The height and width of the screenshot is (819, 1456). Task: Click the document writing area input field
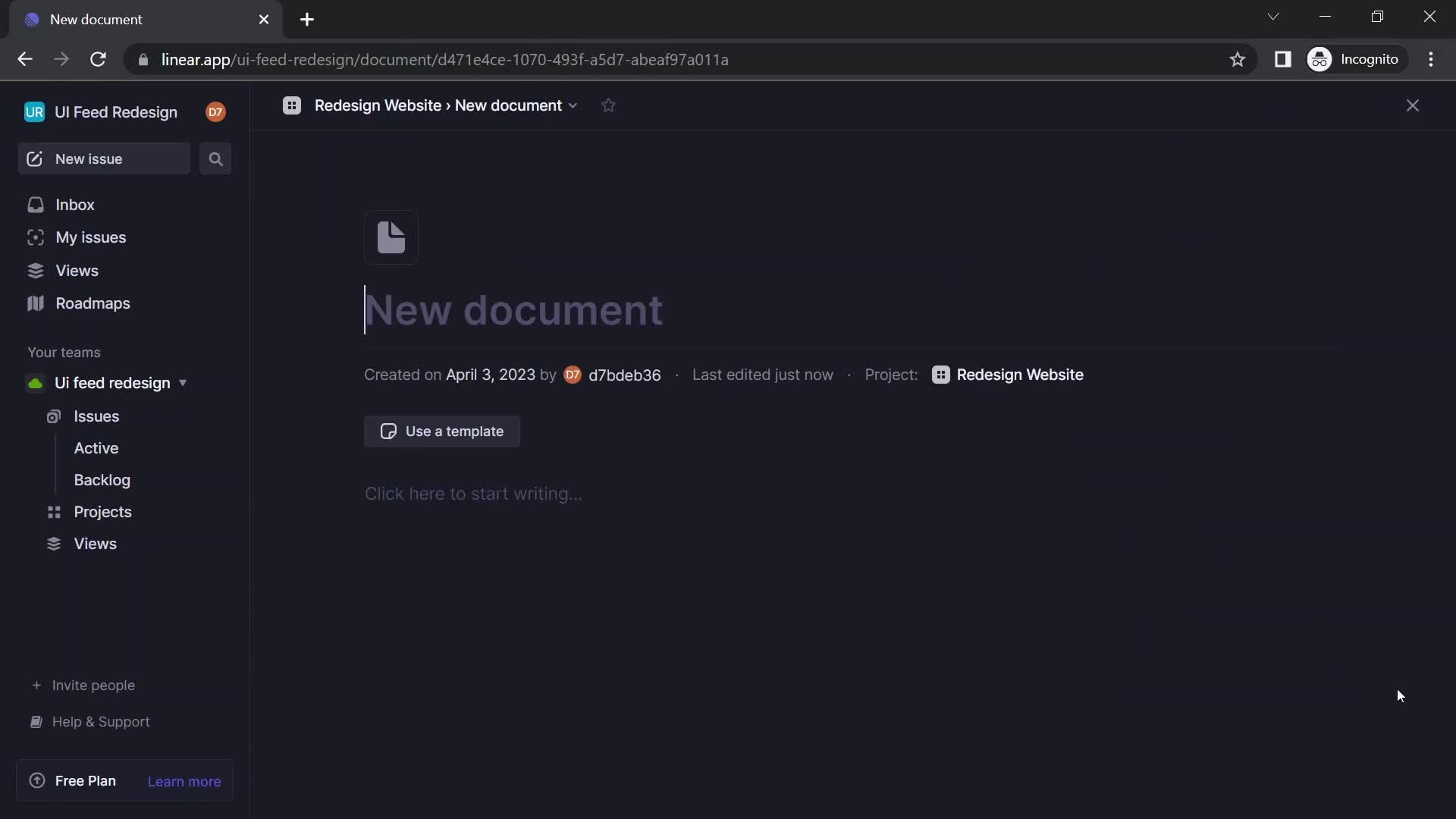pyautogui.click(x=472, y=492)
